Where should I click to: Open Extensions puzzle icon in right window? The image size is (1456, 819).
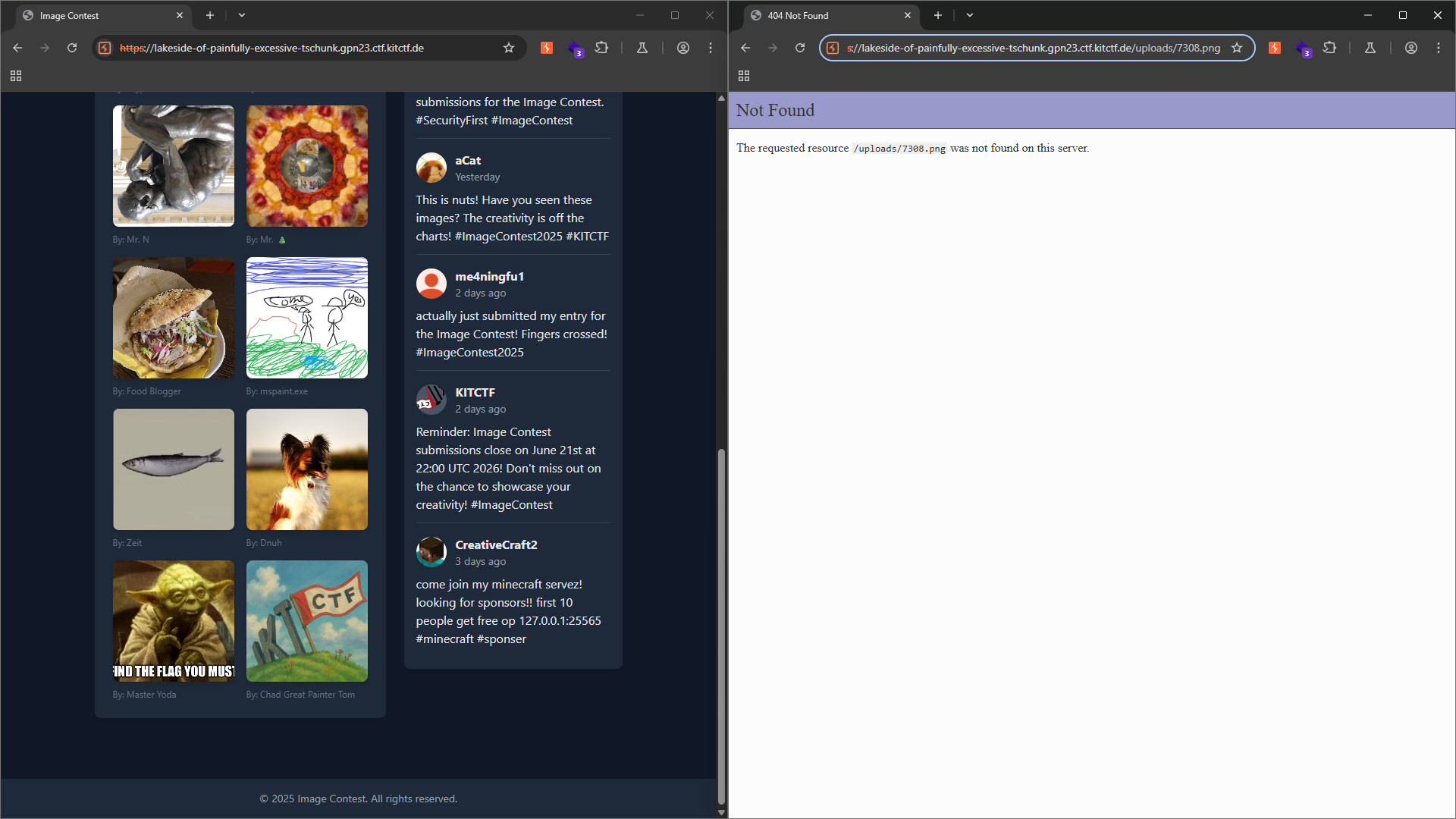[x=1329, y=48]
